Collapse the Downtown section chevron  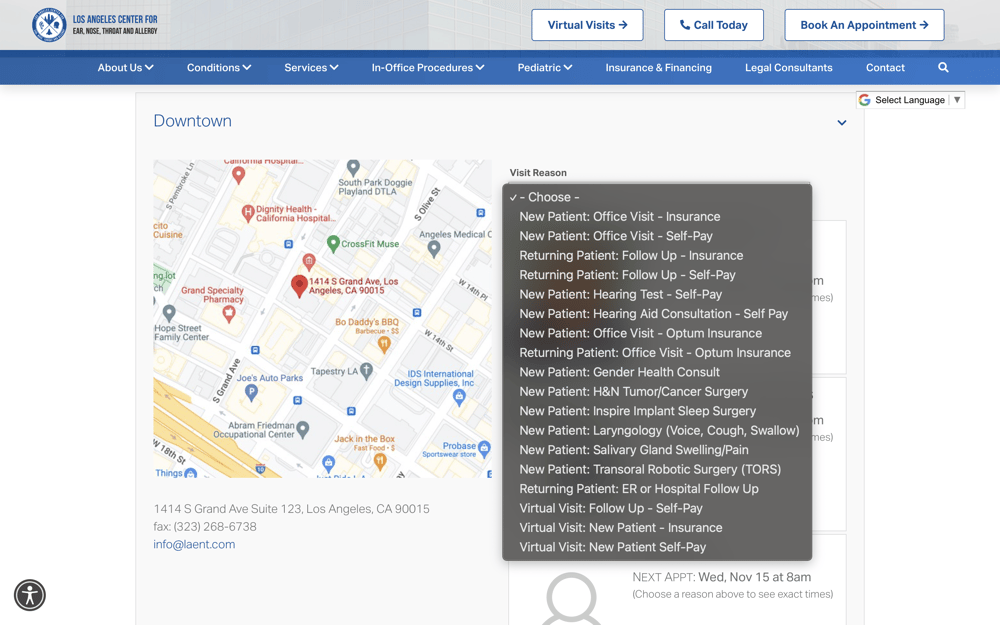click(842, 122)
